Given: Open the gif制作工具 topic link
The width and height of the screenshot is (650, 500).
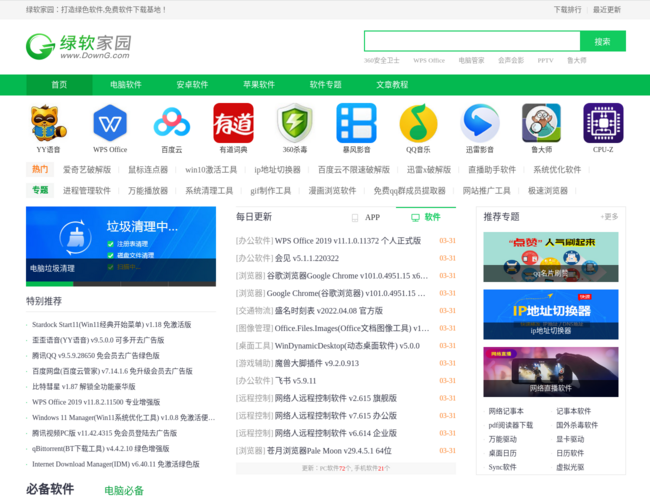Looking at the screenshot, I should (x=270, y=191).
